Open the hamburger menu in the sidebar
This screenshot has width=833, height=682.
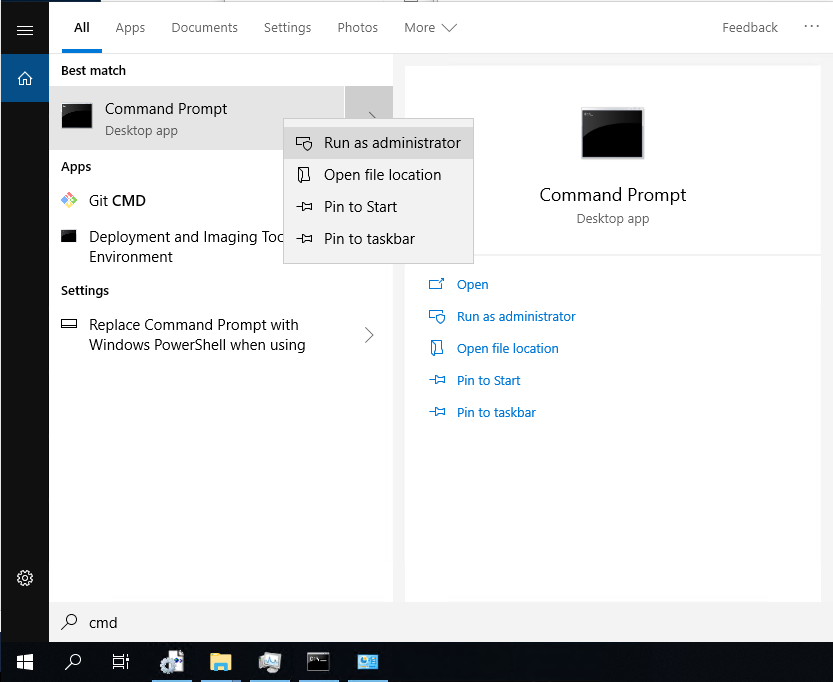coord(25,30)
